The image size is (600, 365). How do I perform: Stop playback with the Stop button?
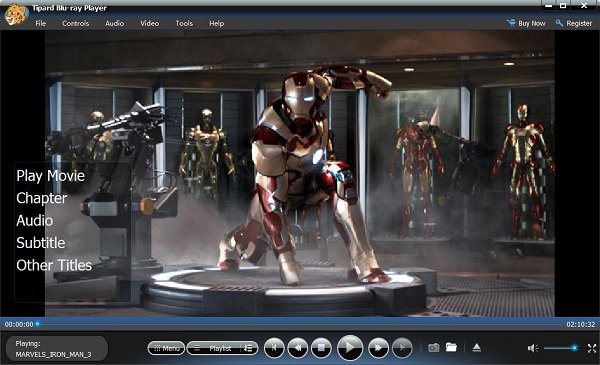click(x=321, y=348)
